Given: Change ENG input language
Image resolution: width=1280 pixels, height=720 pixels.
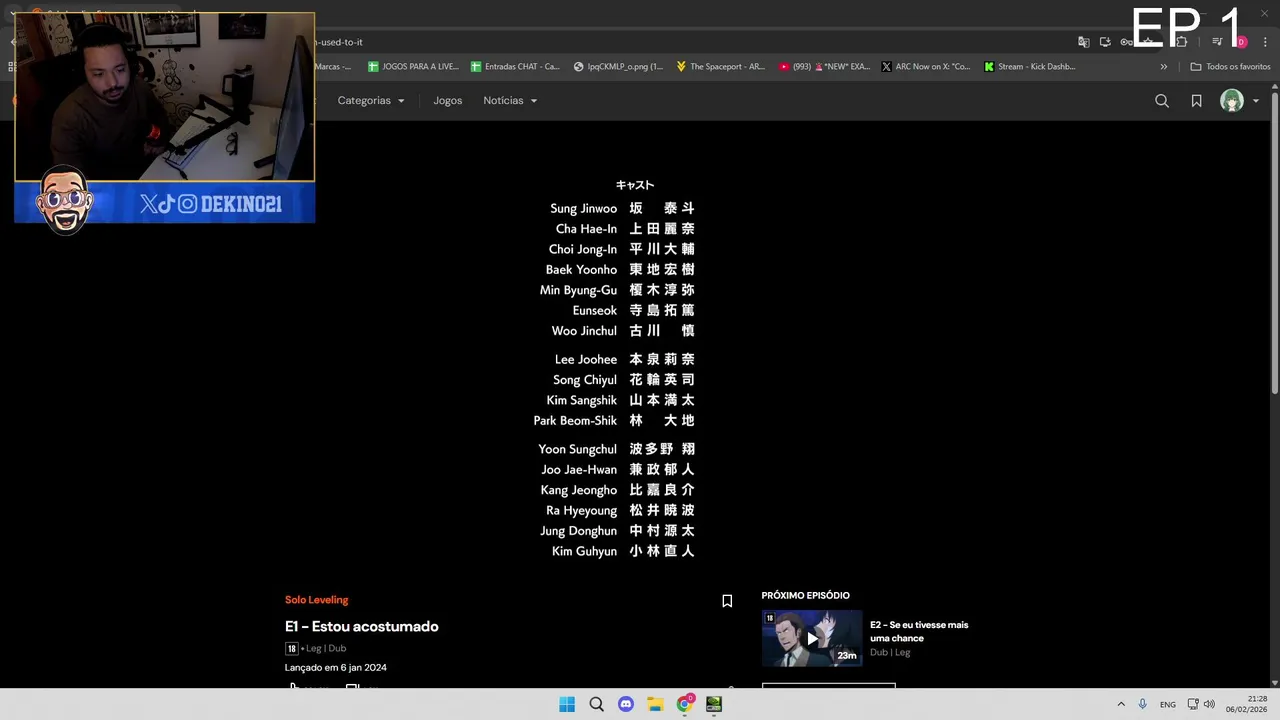Looking at the screenshot, I should (x=1168, y=705).
